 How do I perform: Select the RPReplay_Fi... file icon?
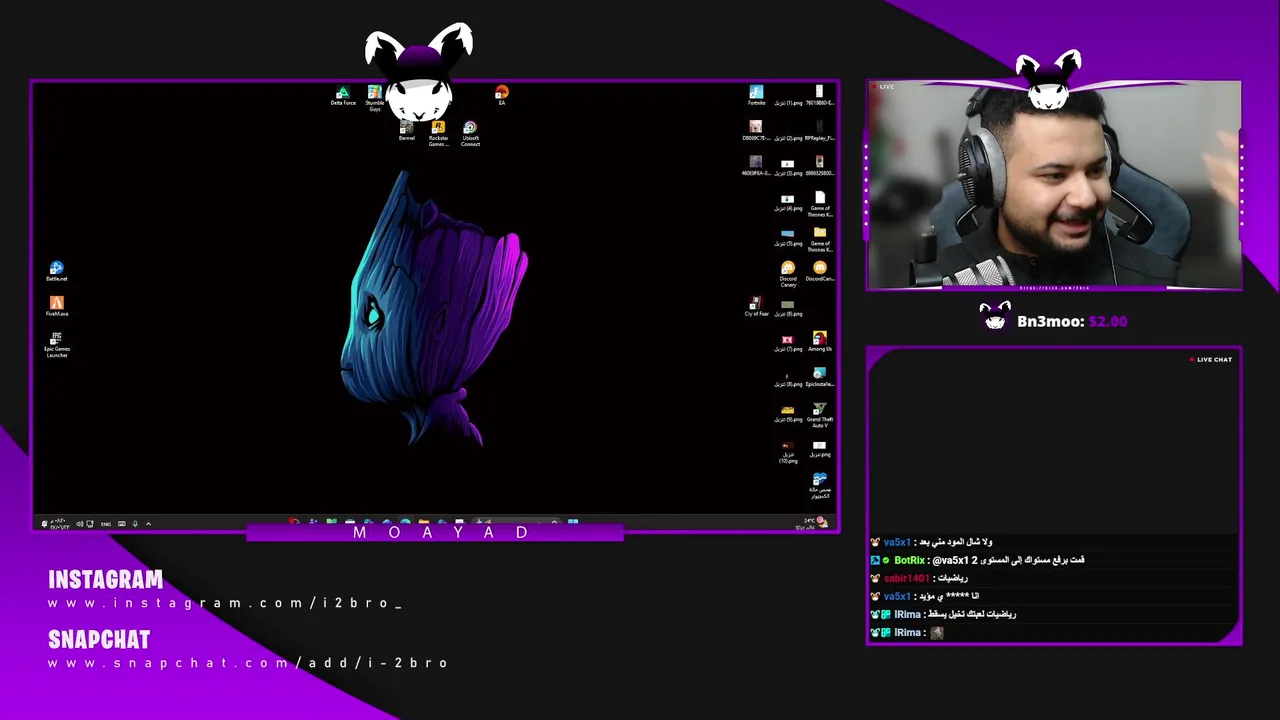(x=820, y=131)
